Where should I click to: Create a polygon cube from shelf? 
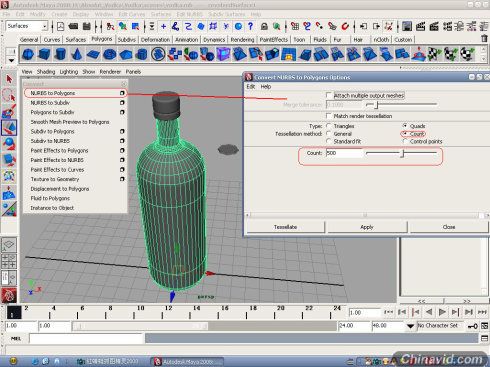pyautogui.click(x=44, y=54)
